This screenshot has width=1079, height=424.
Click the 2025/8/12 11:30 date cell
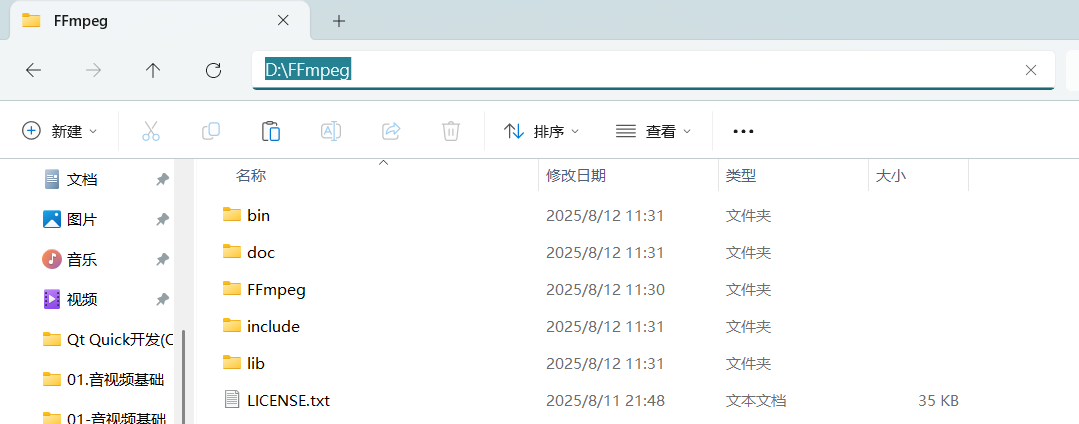pyautogui.click(x=605, y=290)
